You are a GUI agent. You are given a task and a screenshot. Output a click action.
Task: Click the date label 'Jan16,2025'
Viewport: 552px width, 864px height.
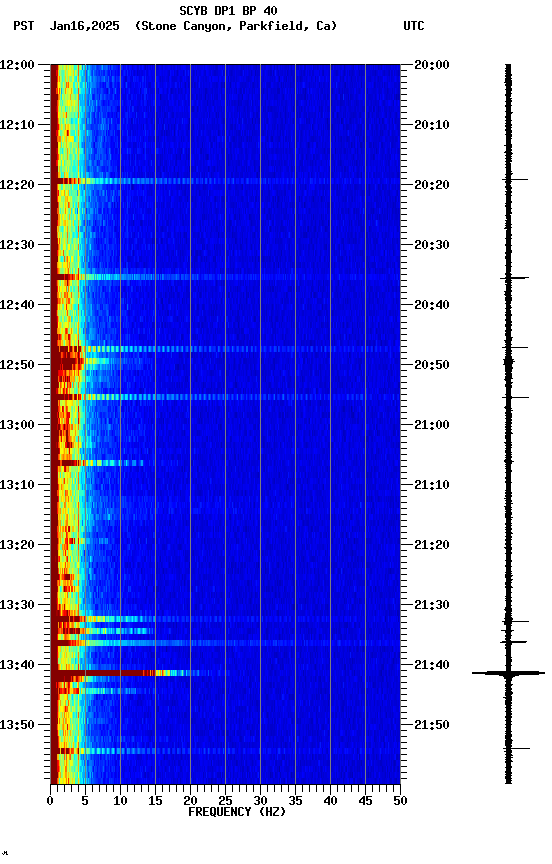pos(84,26)
